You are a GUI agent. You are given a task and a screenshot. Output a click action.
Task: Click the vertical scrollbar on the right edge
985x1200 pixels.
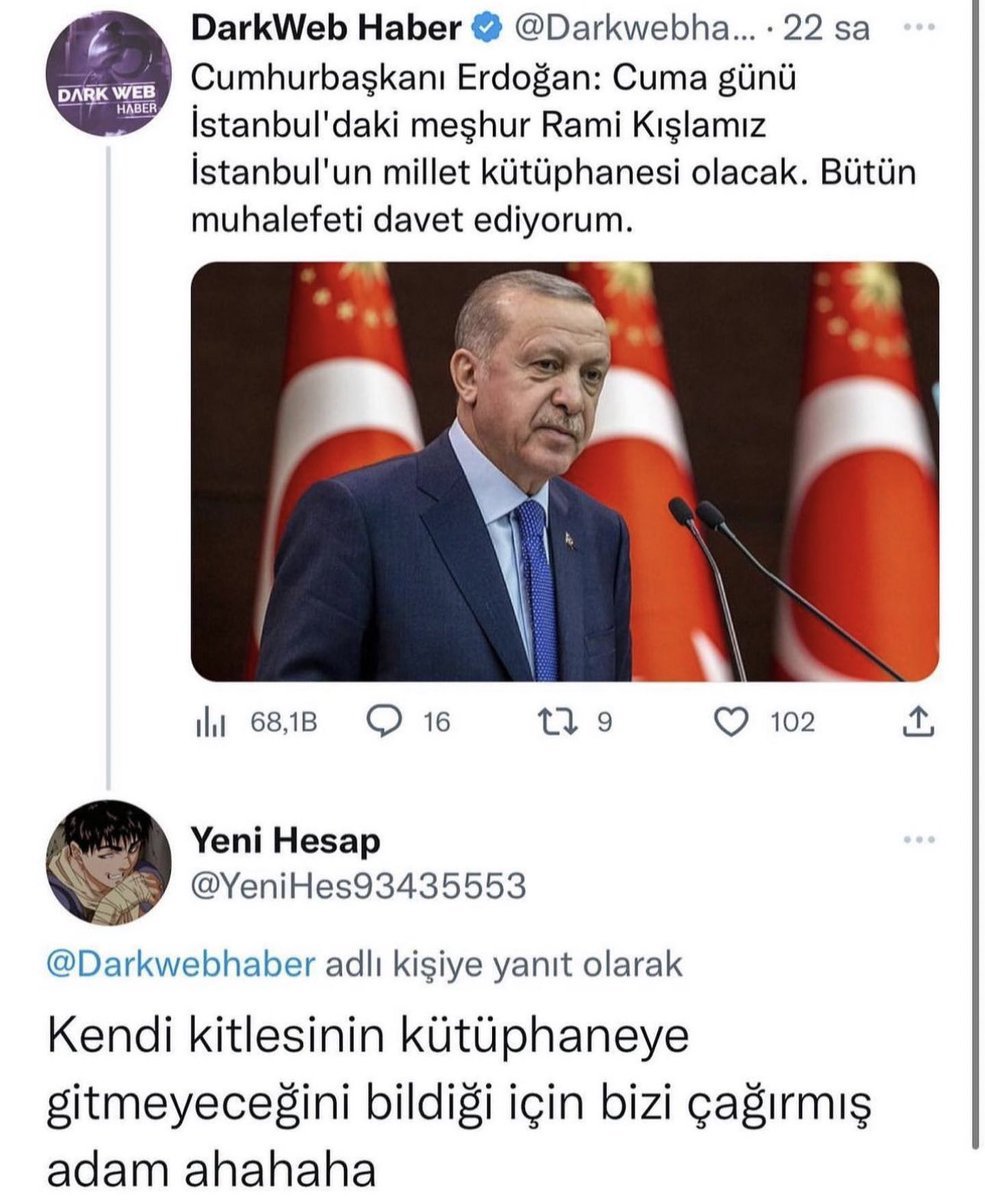975,600
